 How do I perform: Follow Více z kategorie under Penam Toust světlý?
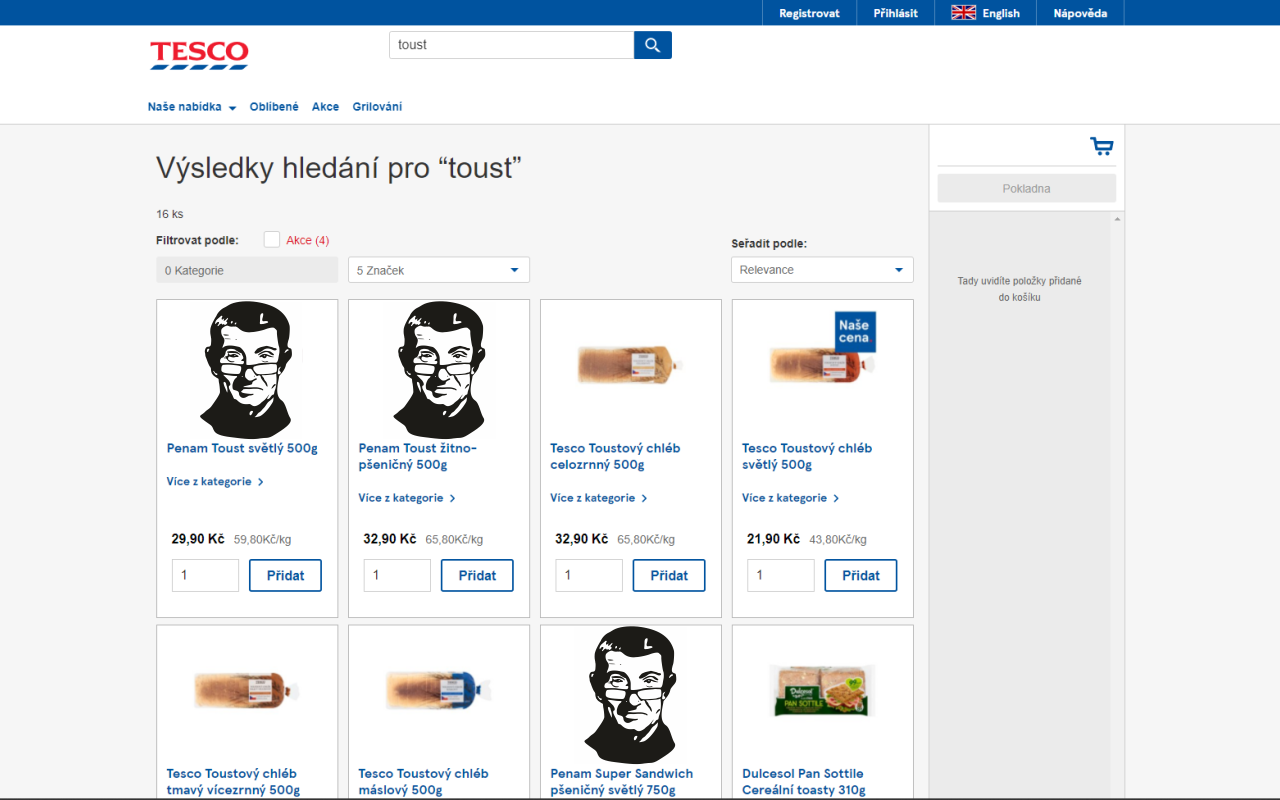[x=215, y=482]
